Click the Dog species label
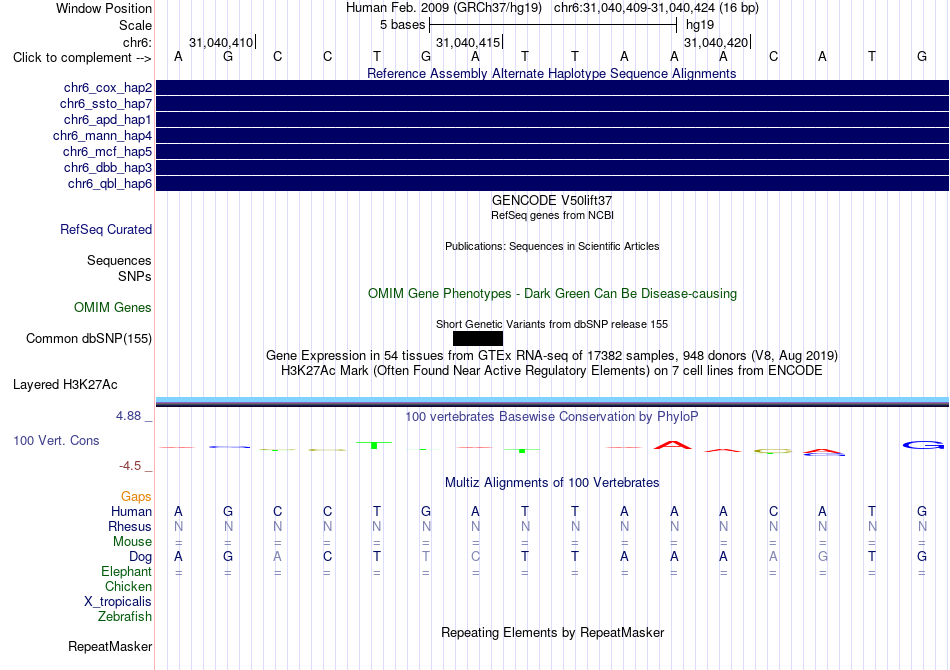Image resolution: width=950 pixels, height=670 pixels. point(140,557)
